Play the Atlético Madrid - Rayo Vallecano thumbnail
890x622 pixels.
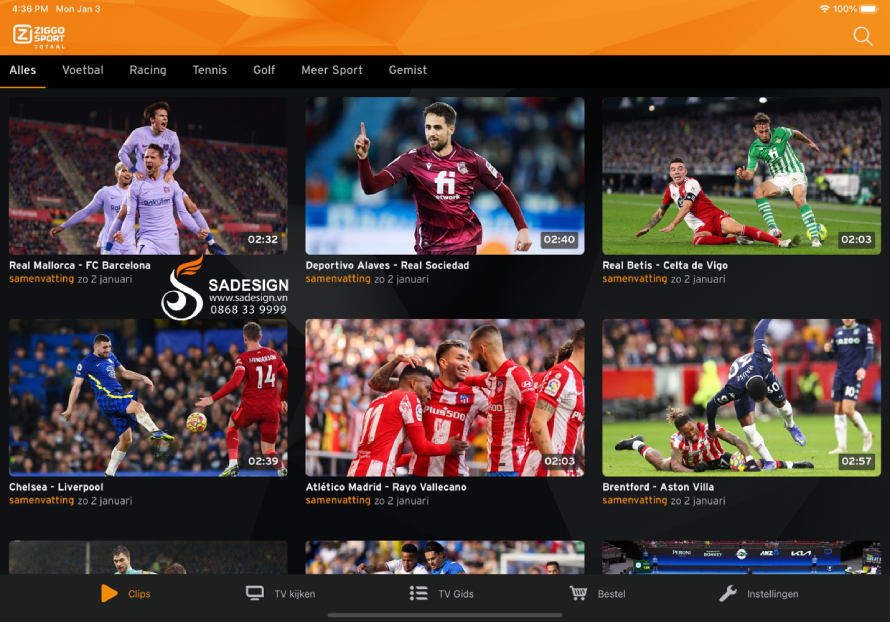(x=445, y=397)
